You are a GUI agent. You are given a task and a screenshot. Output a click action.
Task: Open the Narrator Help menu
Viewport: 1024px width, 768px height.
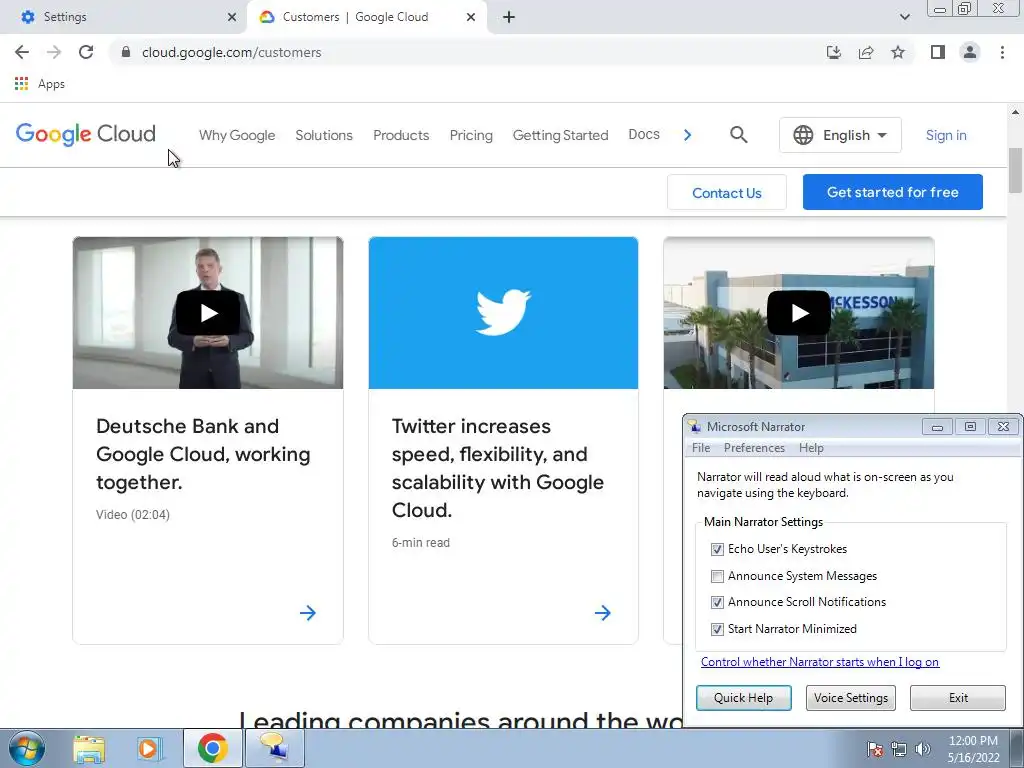click(811, 448)
